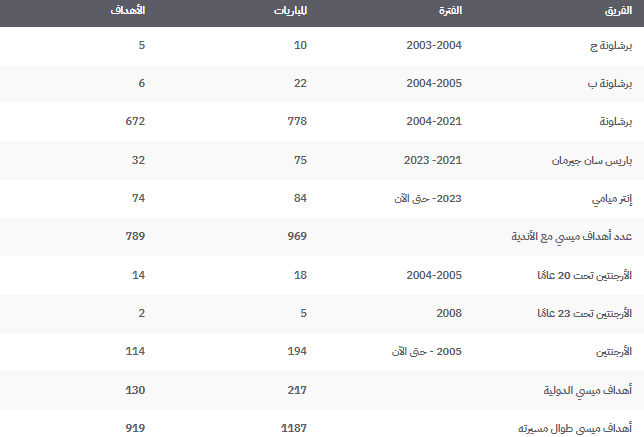The height and width of the screenshot is (437, 644).
Task: Click the 2004-2021 period cell
Action: 433,122
